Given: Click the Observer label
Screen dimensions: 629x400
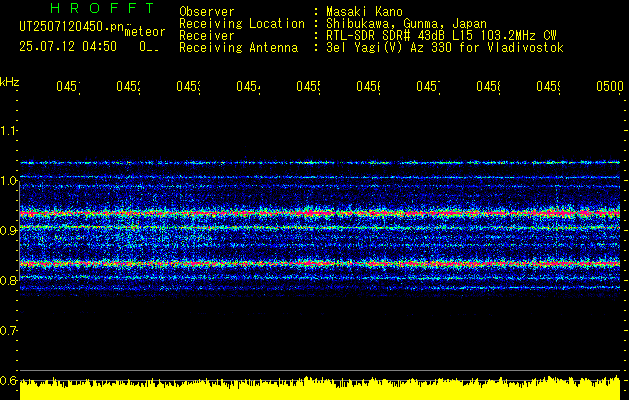Looking at the screenshot, I should tap(207, 12).
